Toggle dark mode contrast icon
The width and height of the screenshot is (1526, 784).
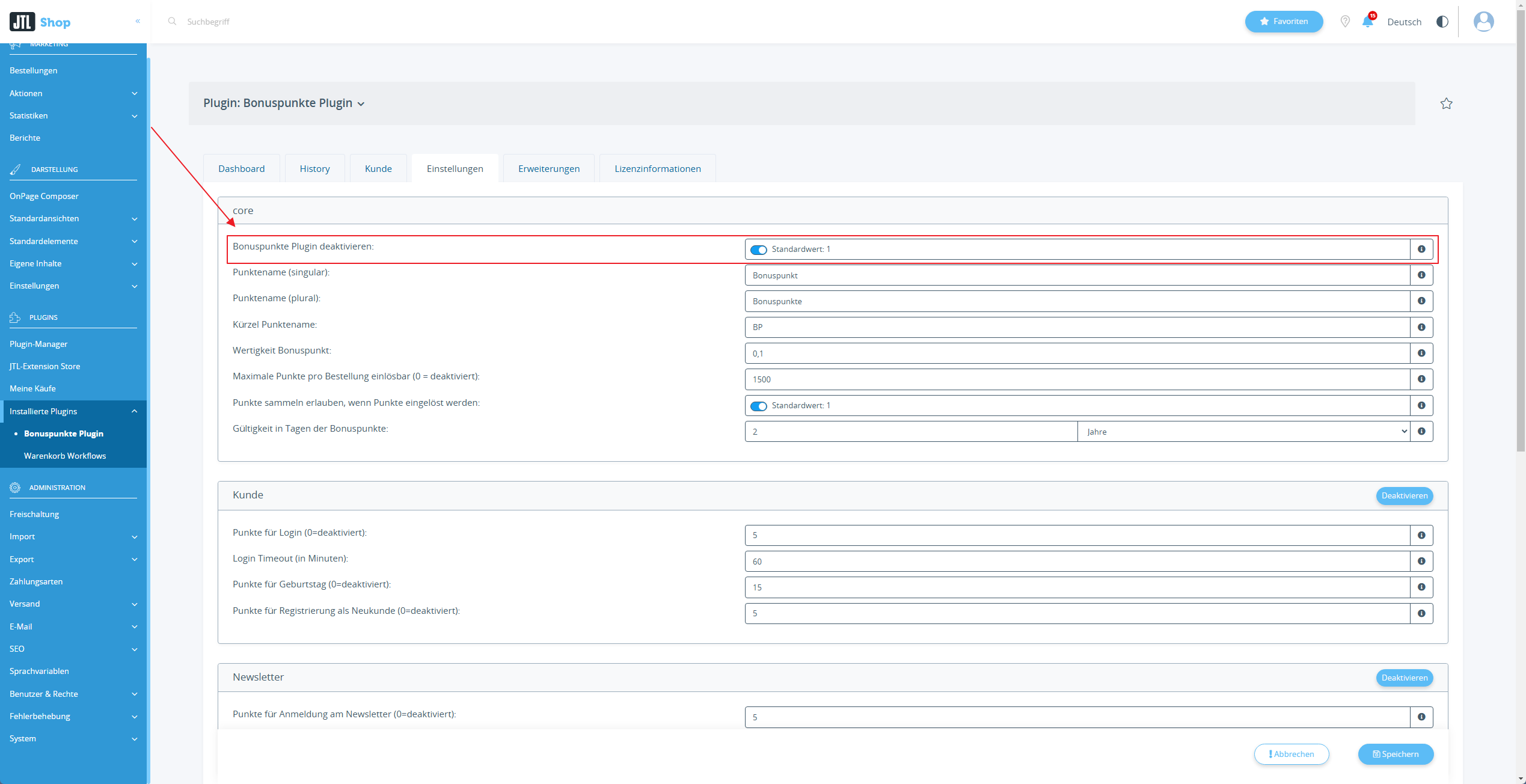pos(1442,22)
